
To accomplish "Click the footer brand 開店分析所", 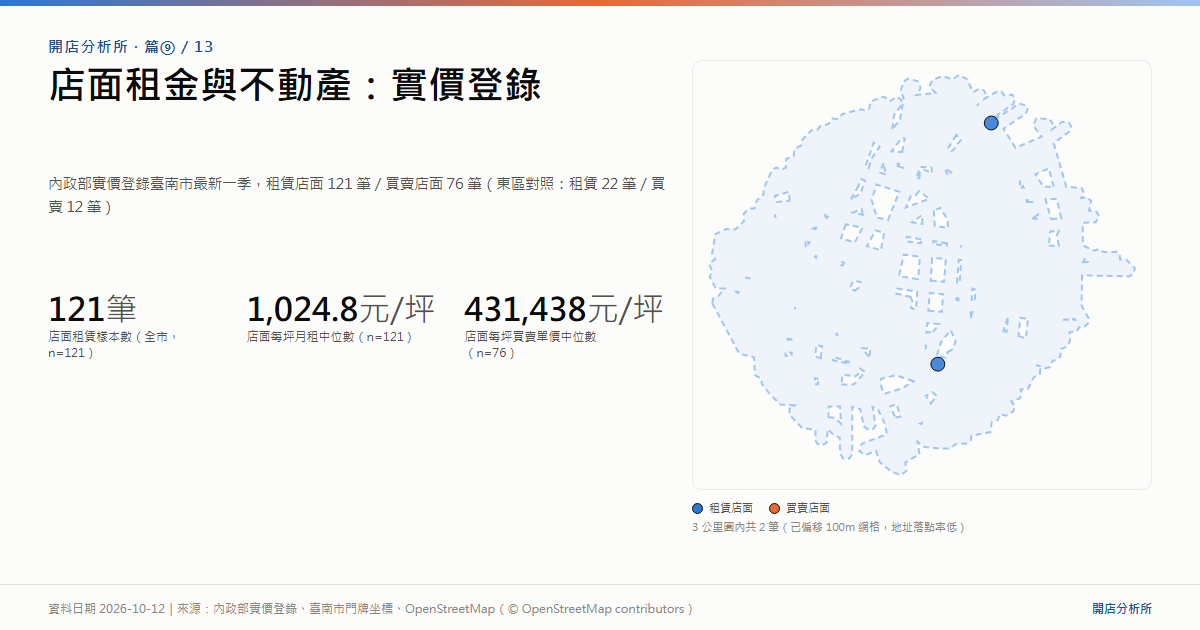I will pos(1122,609).
